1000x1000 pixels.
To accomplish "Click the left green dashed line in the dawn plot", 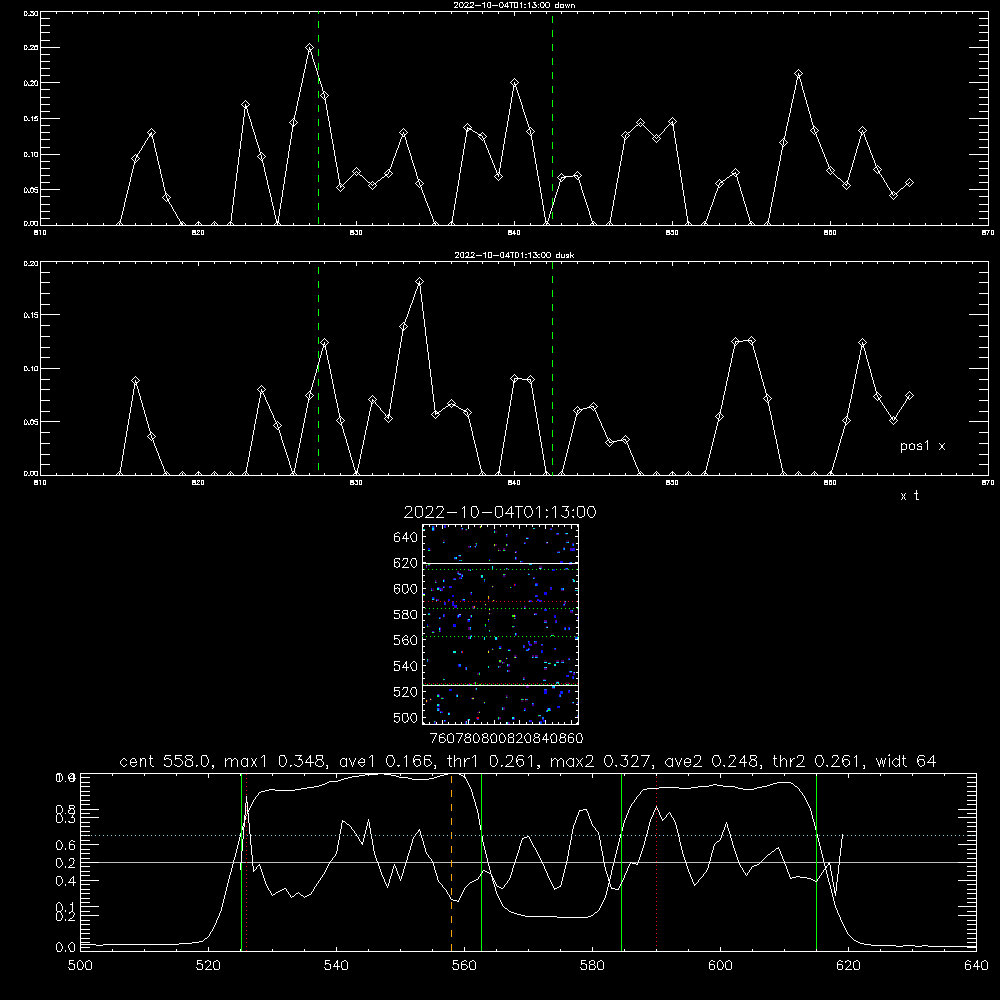I will coord(318,119).
